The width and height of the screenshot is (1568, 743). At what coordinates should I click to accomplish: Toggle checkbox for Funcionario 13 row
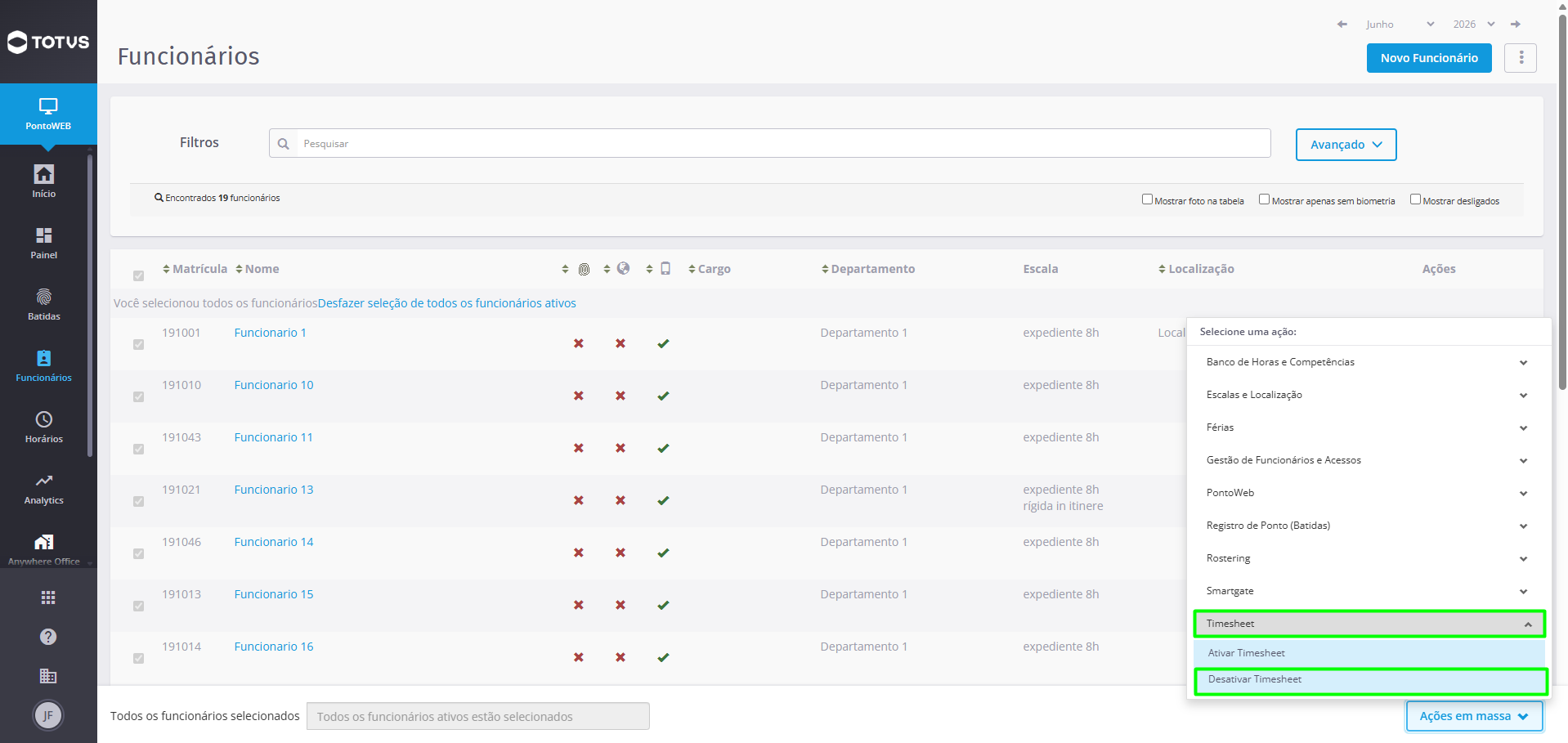tap(138, 501)
